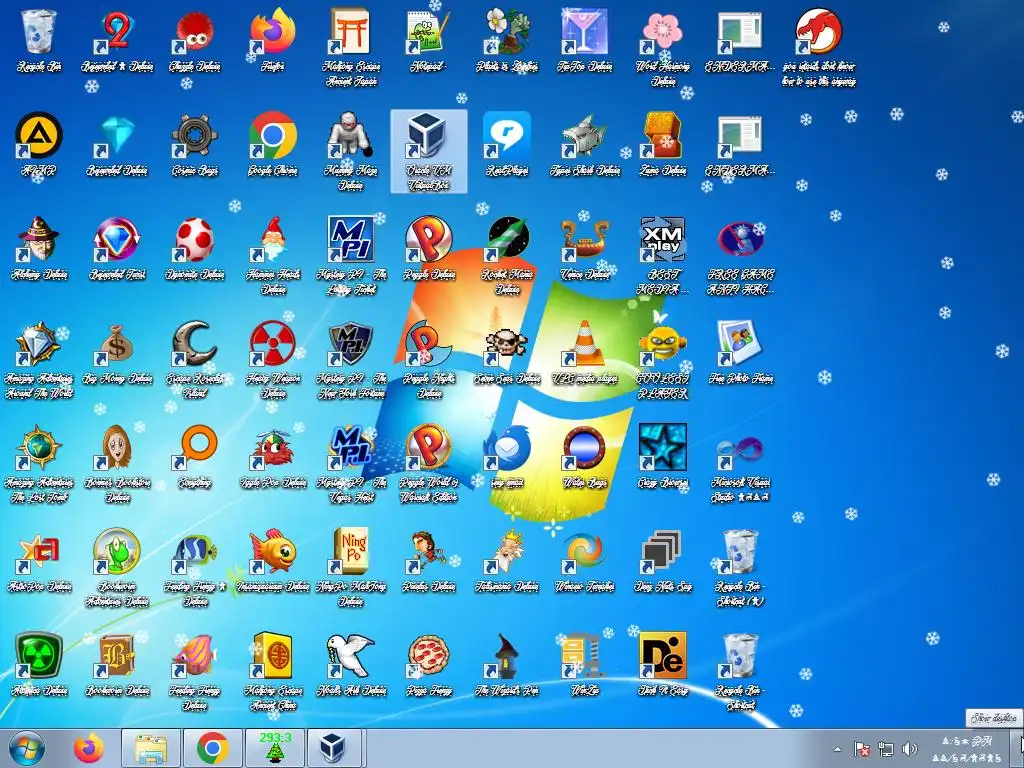Screen dimensions: 1024x768
Task: Switch to Google Chrome taskbar button
Action: 212,748
